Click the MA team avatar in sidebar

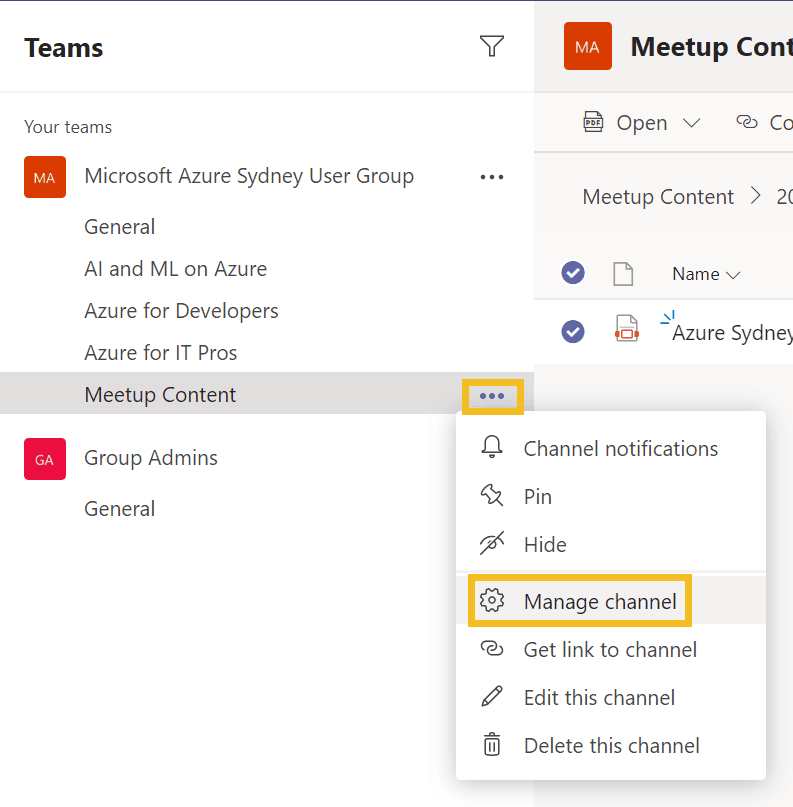click(x=45, y=177)
